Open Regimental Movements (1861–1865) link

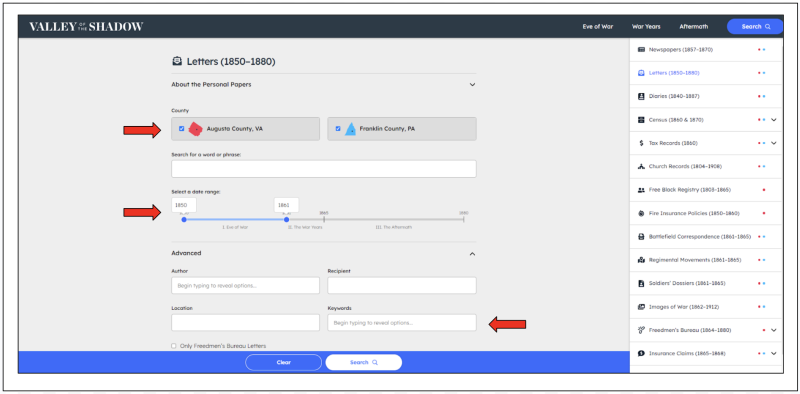(695, 260)
